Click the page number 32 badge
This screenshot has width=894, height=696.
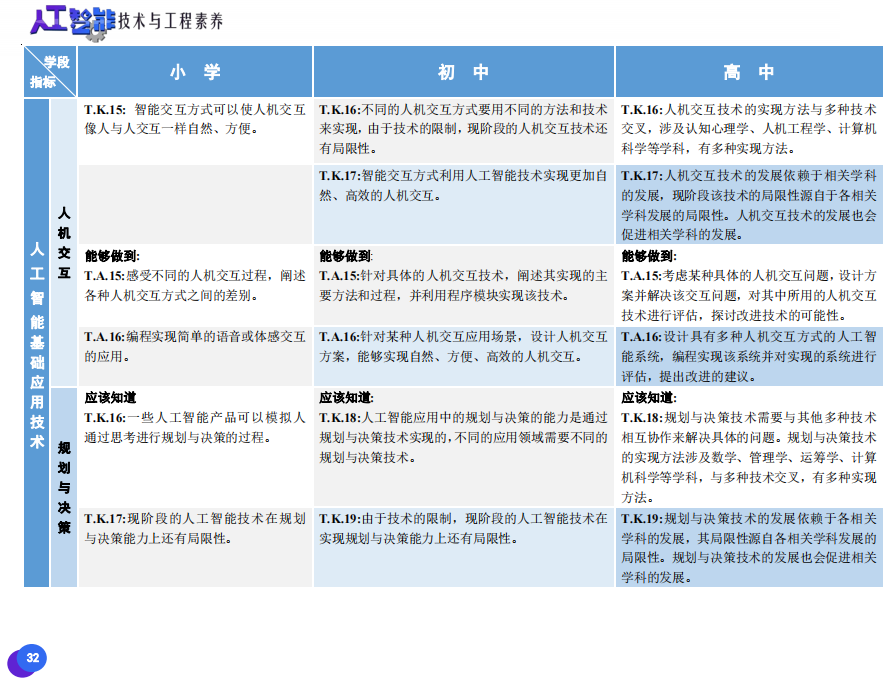pyautogui.click(x=32, y=658)
